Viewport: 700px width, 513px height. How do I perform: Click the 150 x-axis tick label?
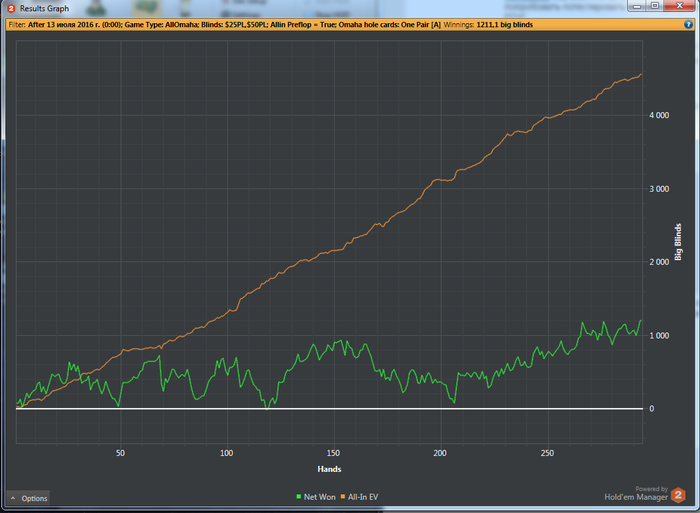pos(333,453)
